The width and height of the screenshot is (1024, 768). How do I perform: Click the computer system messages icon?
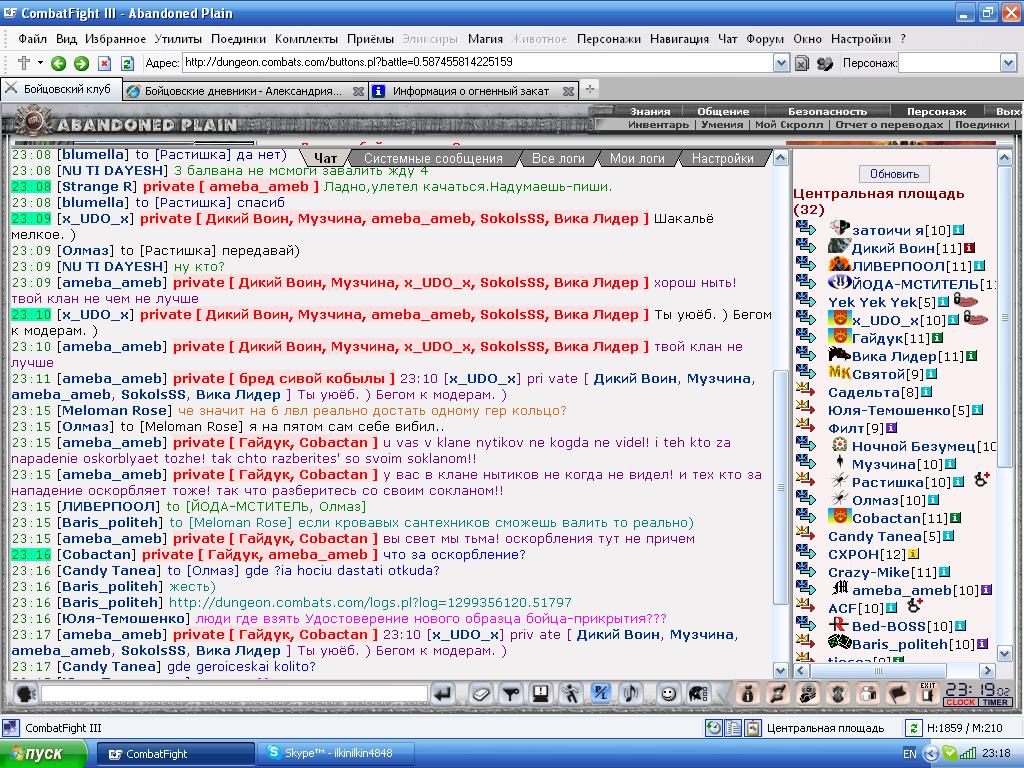541,694
